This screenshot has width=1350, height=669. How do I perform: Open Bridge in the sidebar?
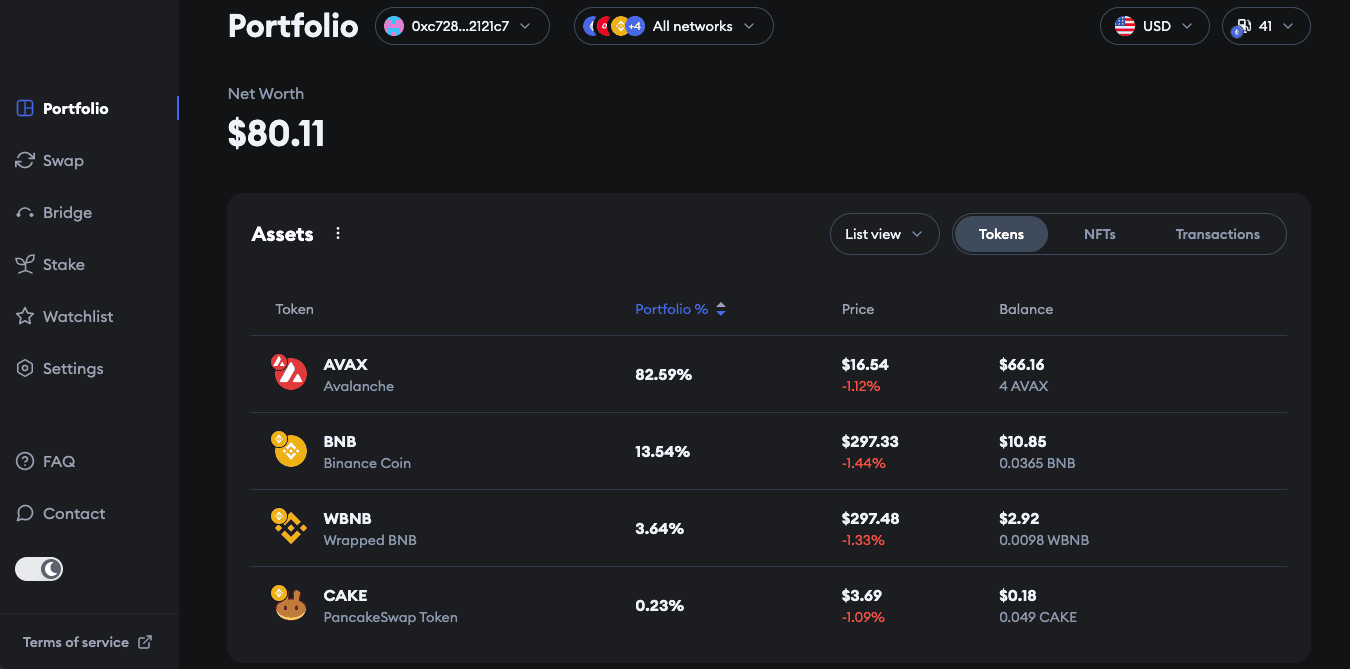click(67, 212)
